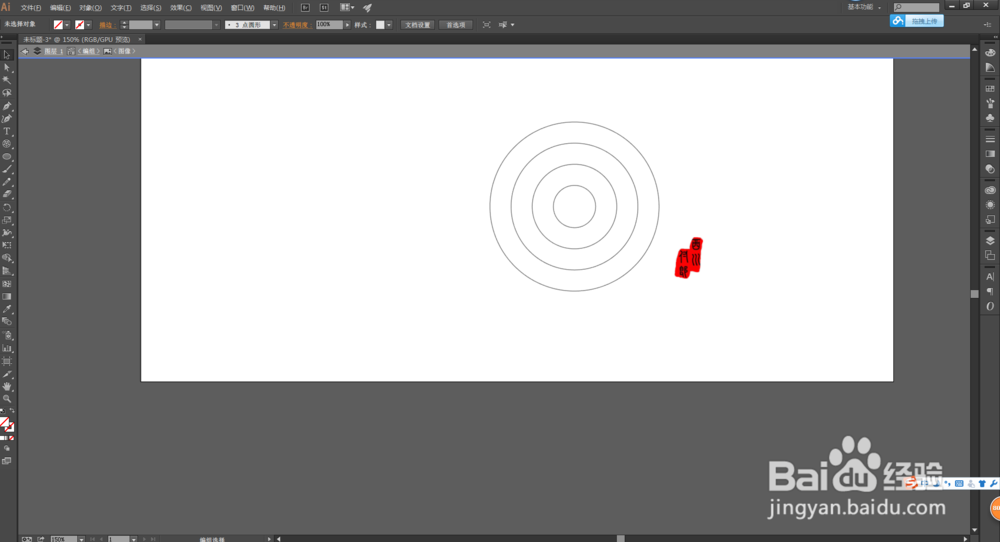1000x542 pixels.
Task: Open the Brushes panel icon
Action: [x=990, y=103]
